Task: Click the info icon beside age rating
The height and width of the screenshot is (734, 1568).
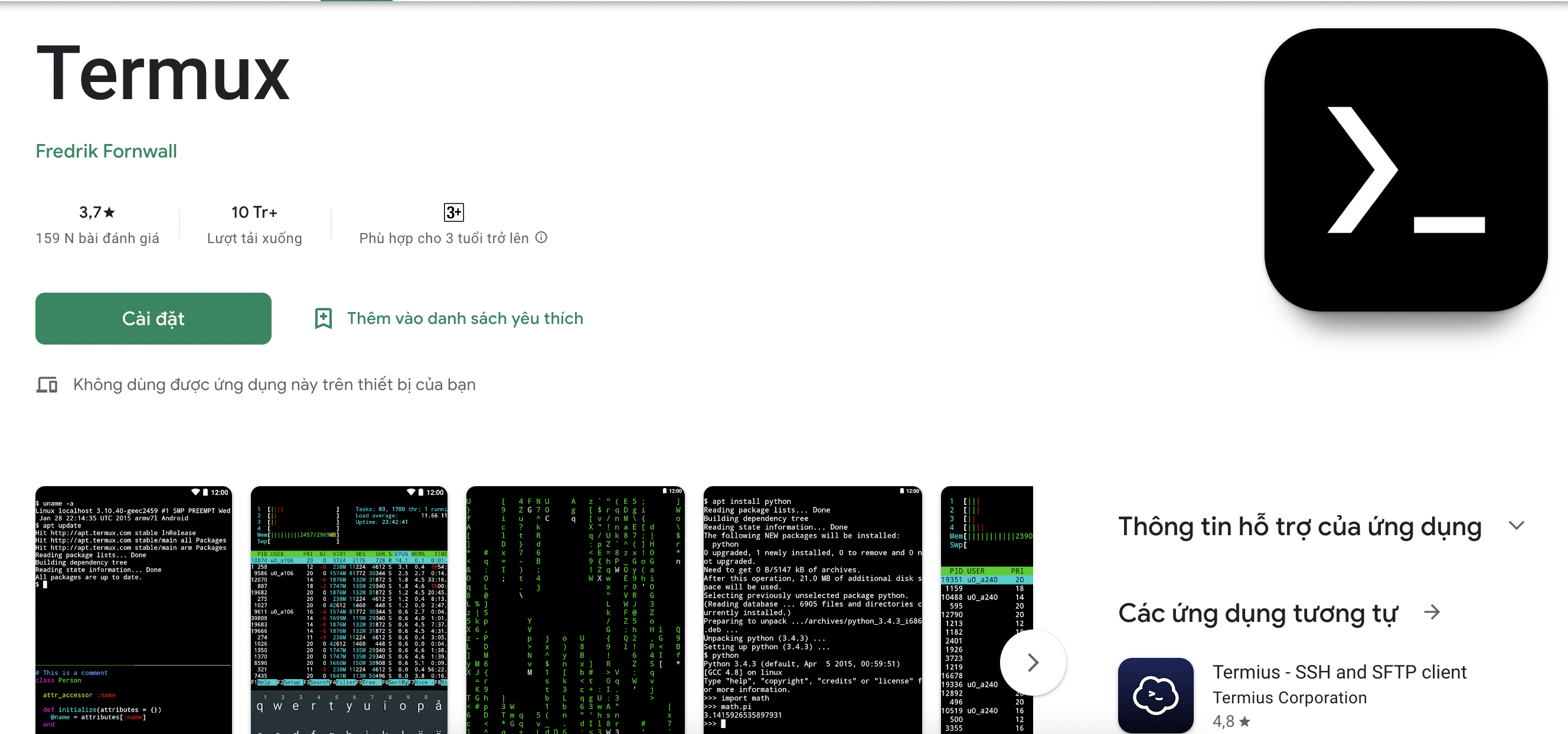Action: click(541, 238)
